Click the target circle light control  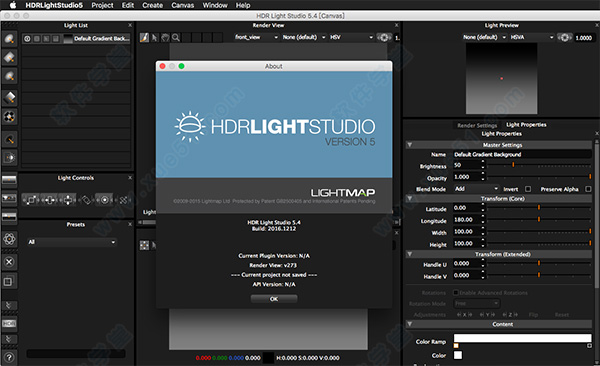click(x=104, y=200)
